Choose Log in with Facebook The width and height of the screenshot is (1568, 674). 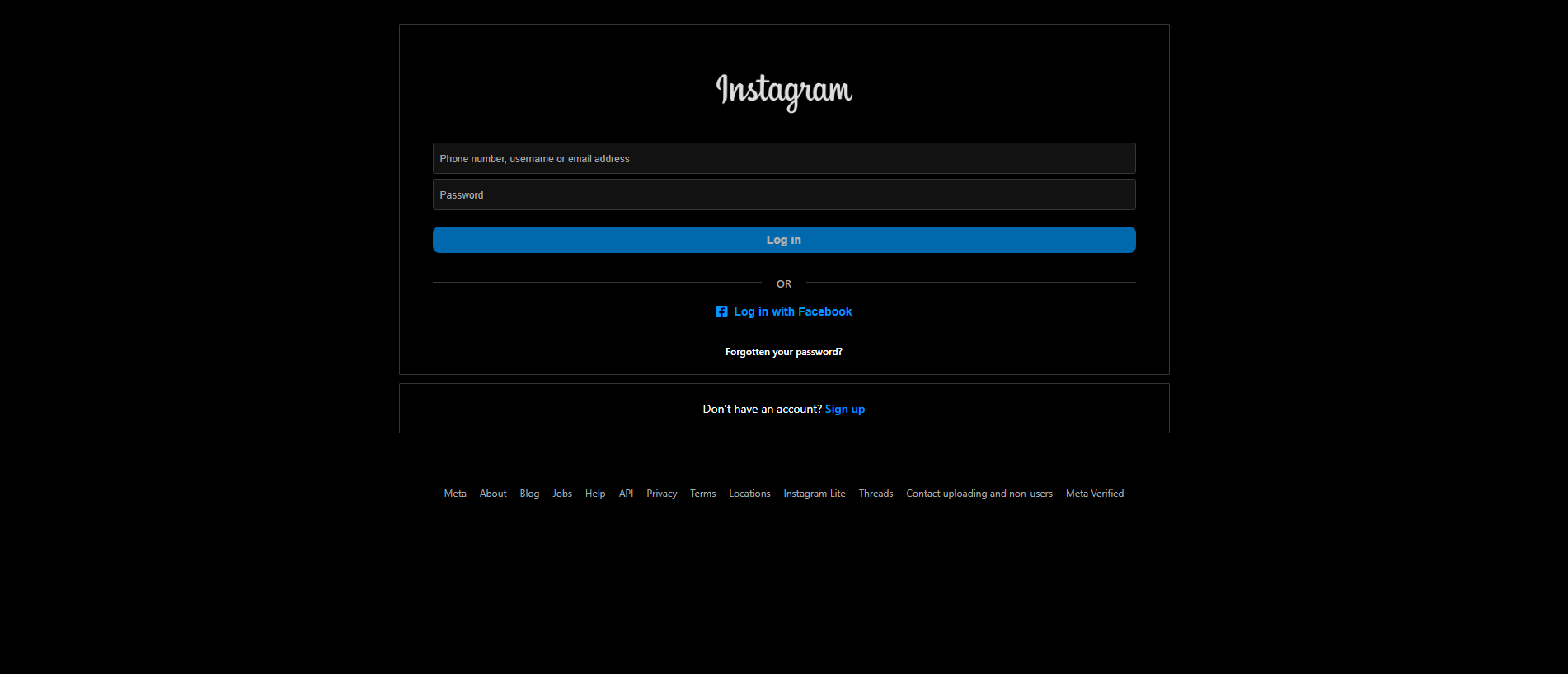coord(784,311)
